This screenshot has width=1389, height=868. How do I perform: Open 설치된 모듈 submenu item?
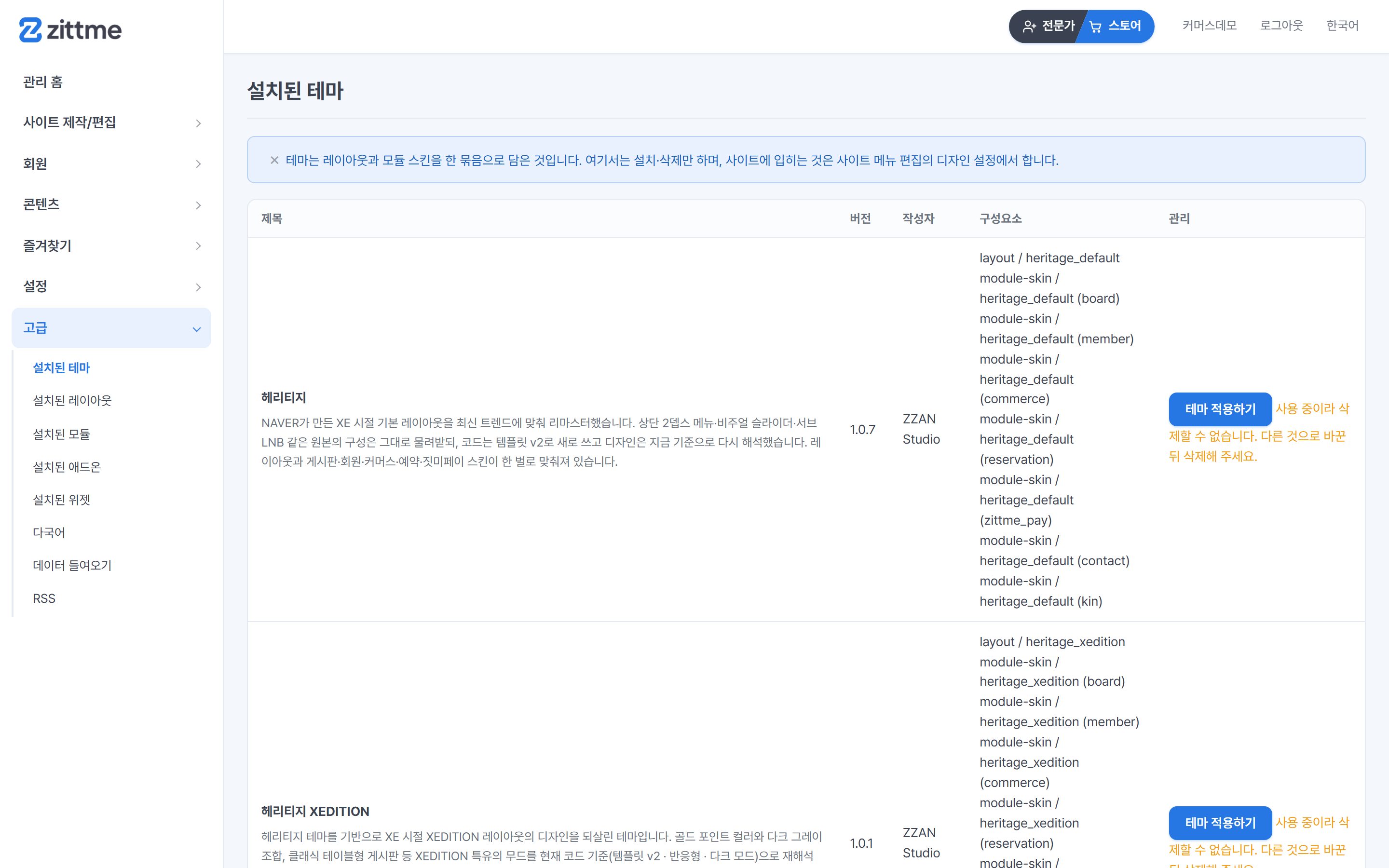point(61,434)
